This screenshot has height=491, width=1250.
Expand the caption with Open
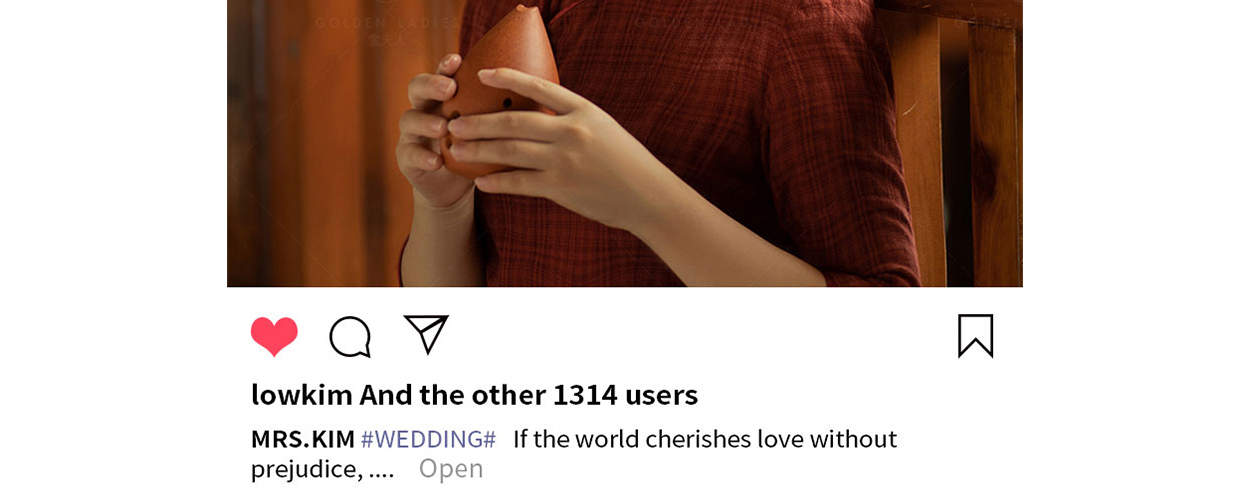(x=451, y=468)
